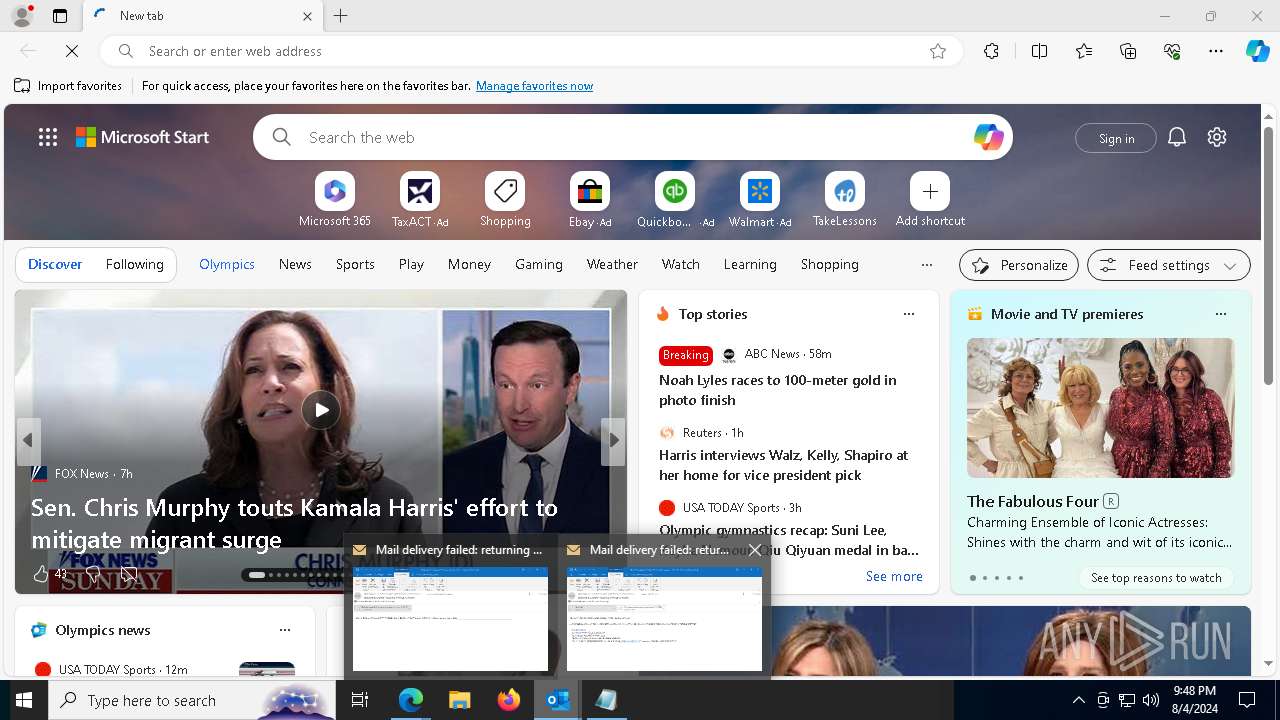Add this page to favorites star
Viewport: 1280px width, 720px height.
pos(938,51)
